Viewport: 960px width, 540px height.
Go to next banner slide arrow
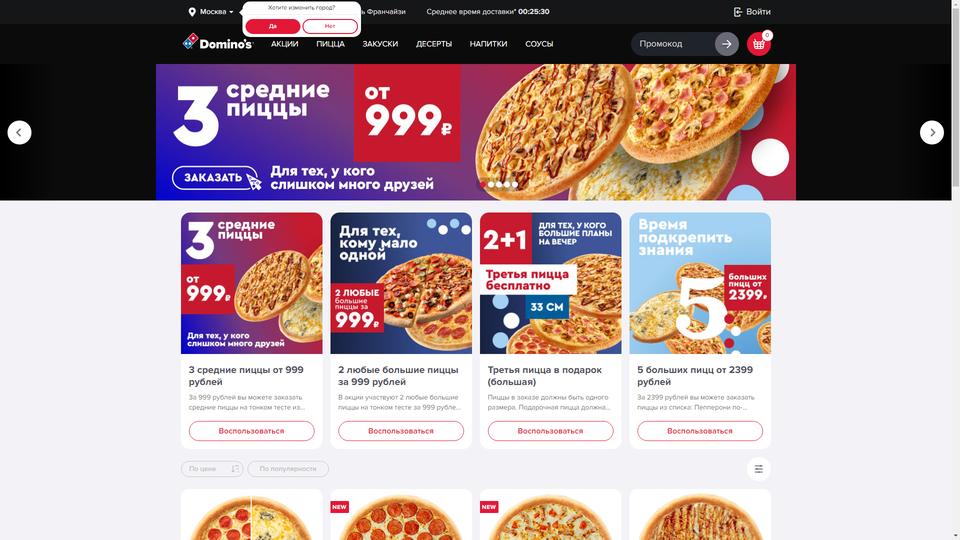click(x=931, y=132)
